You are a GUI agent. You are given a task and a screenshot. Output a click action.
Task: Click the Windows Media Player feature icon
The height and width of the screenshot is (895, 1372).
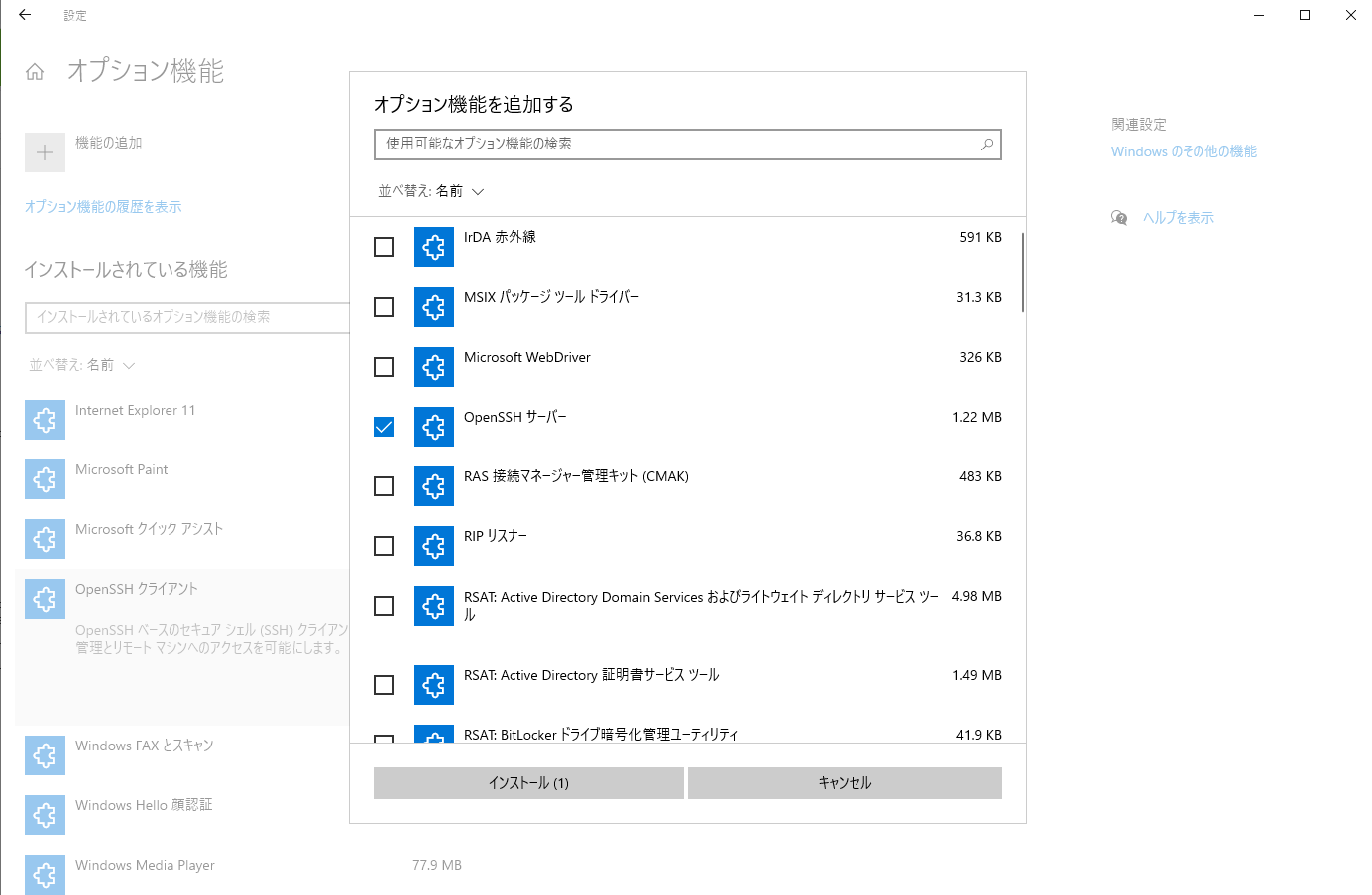tap(45, 875)
